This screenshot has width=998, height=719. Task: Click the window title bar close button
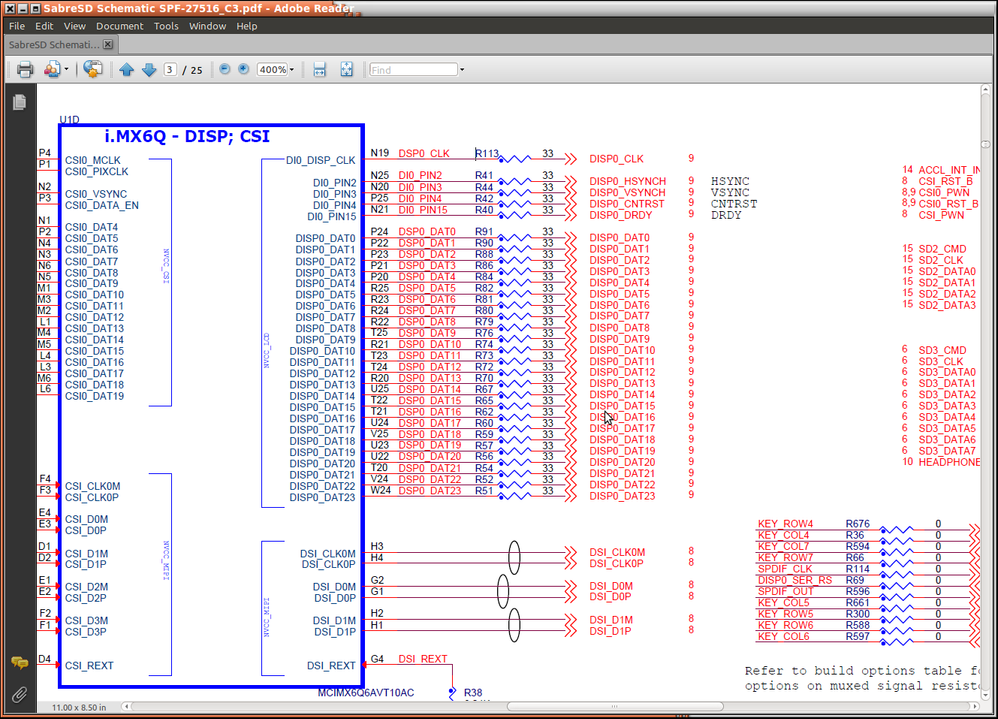pyautogui.click(x=10, y=9)
